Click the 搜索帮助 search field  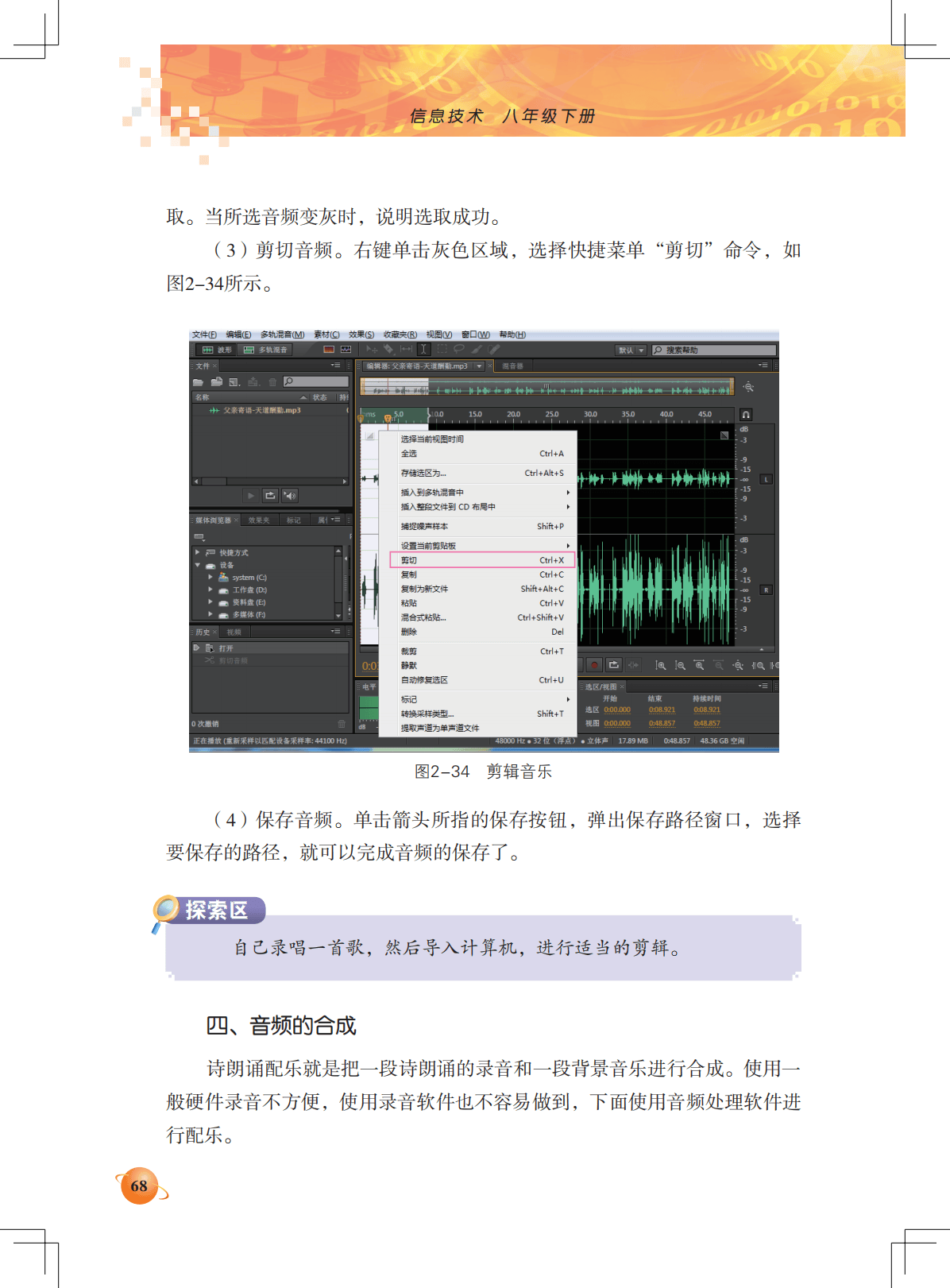713,350
